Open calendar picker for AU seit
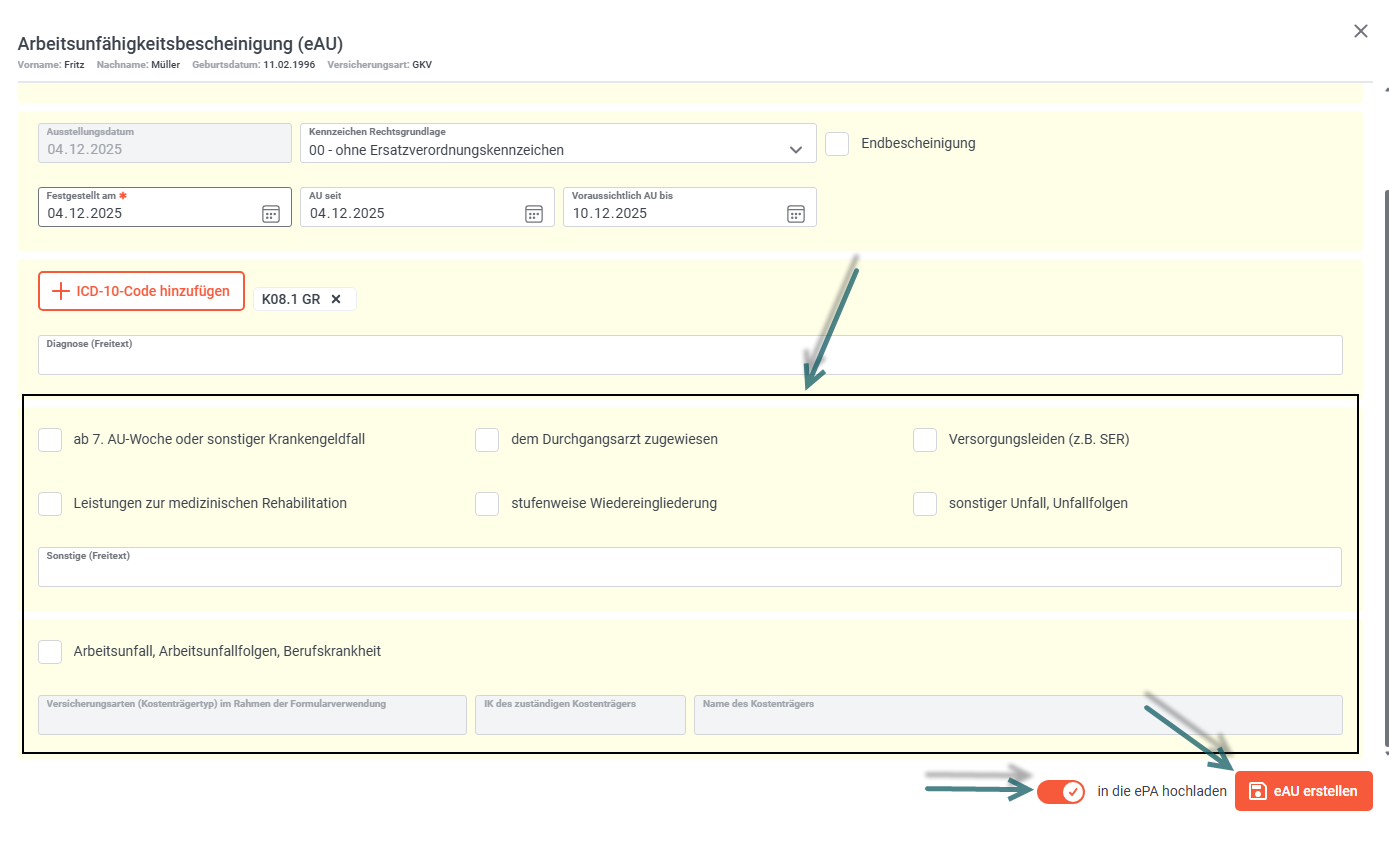Viewport: 1389px width, 841px height. point(534,213)
